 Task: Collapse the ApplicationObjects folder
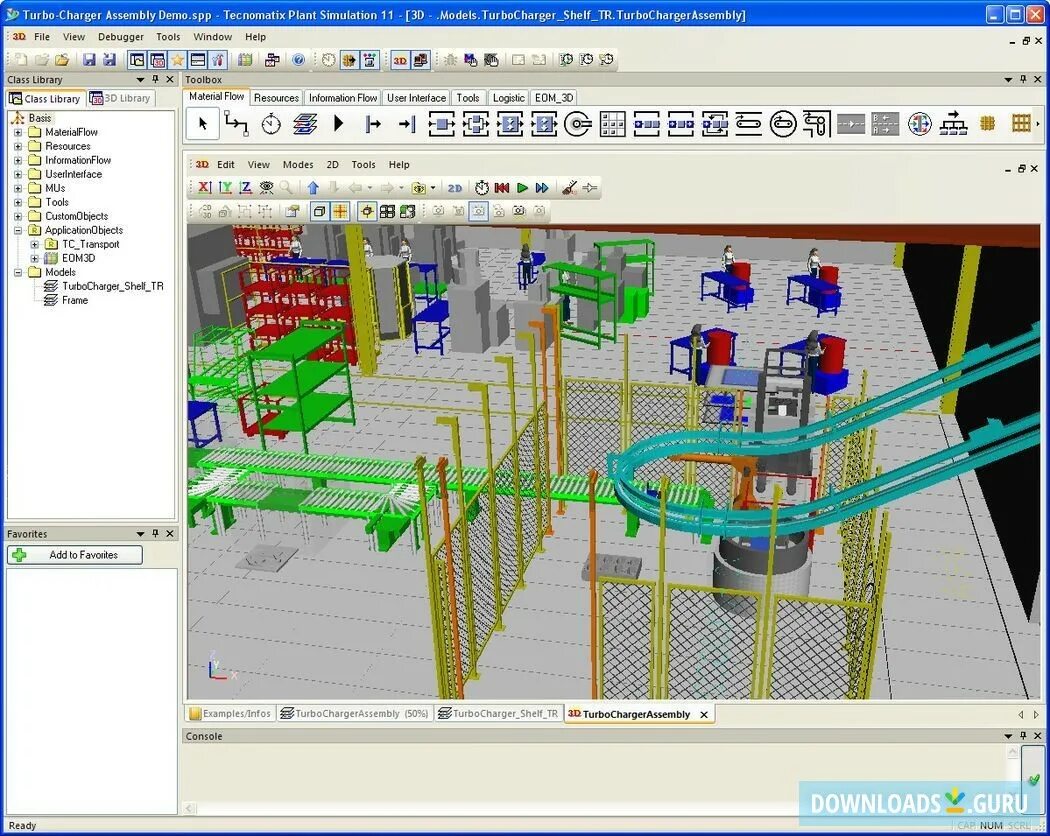point(18,230)
